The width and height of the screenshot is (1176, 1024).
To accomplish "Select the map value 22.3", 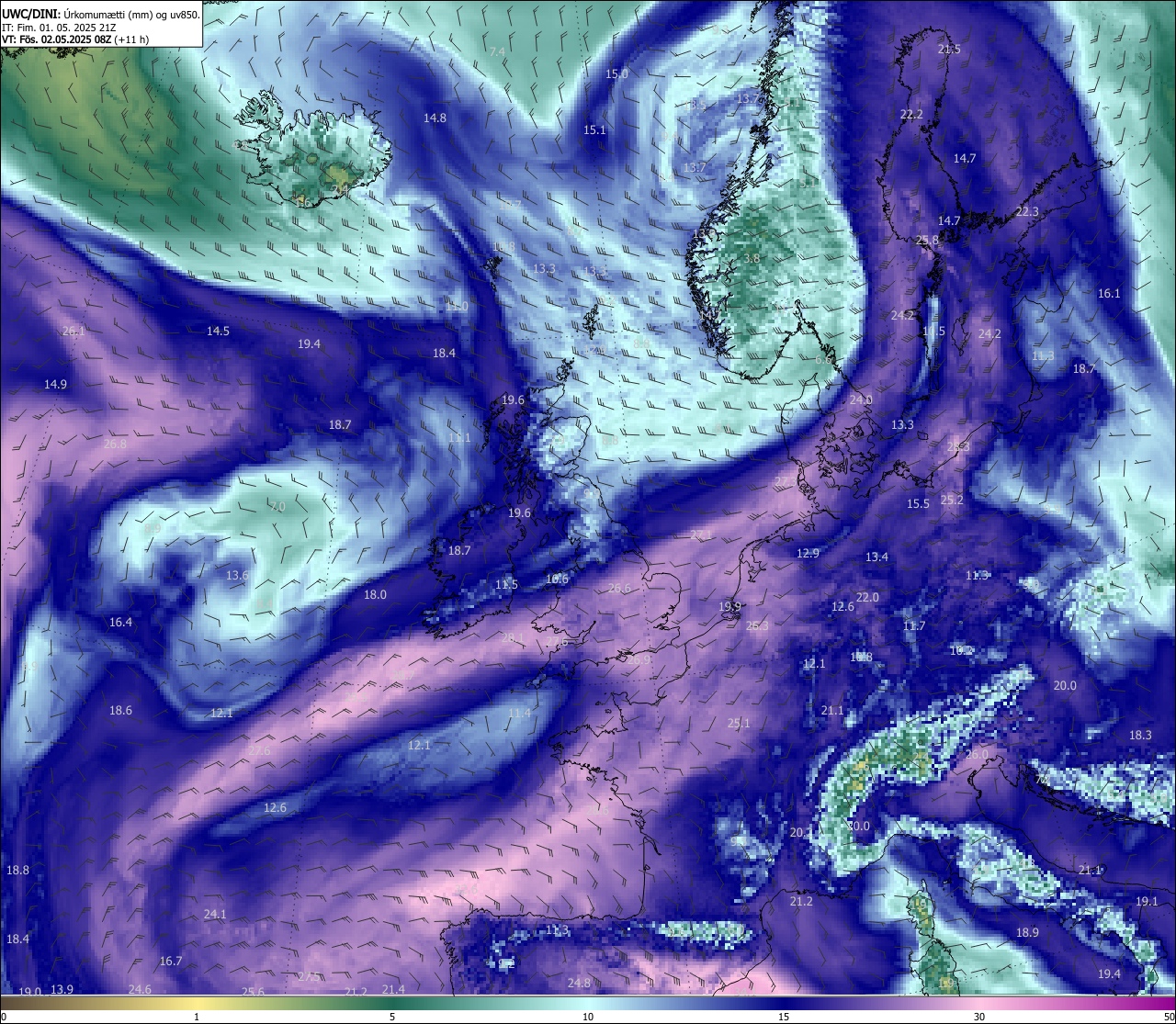I will pyautogui.click(x=1027, y=212).
